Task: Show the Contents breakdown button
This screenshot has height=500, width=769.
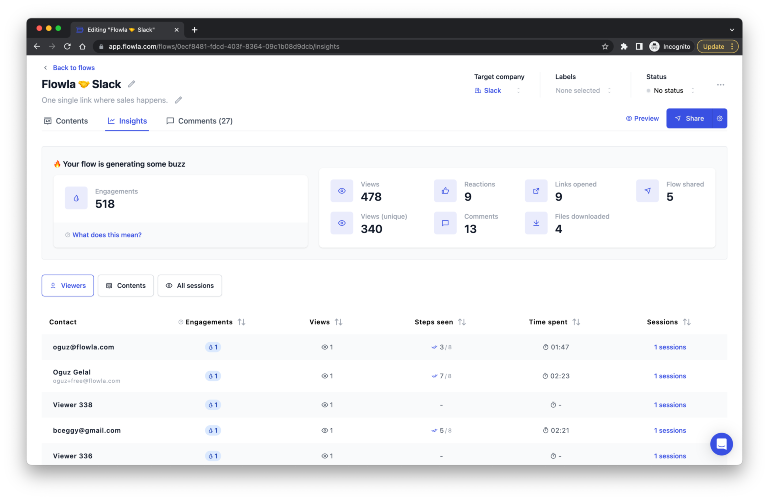Action: (x=126, y=285)
